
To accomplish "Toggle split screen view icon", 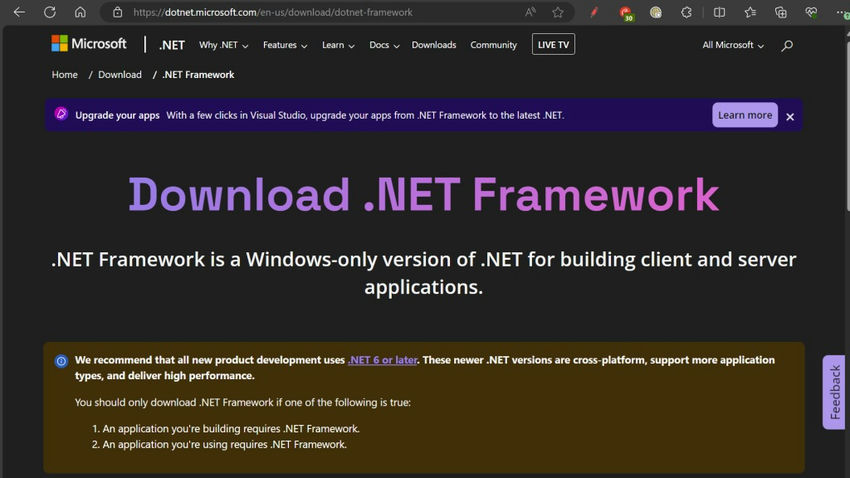I will (719, 12).
